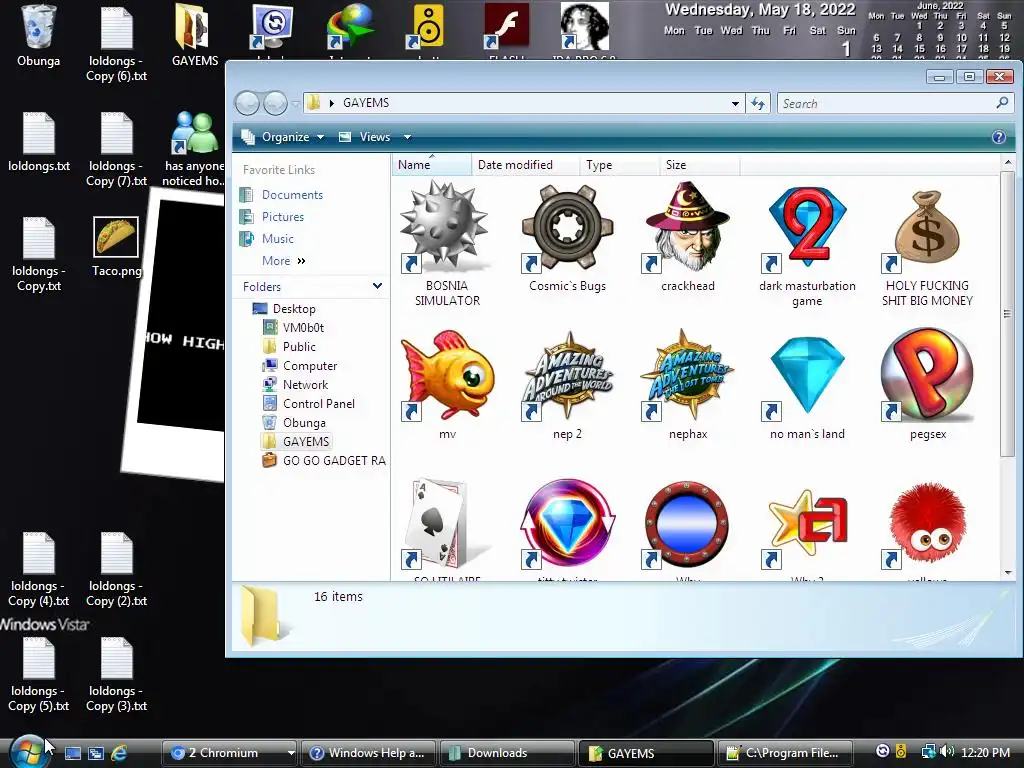
Task: Sort by the Type column header
Action: coord(619,165)
